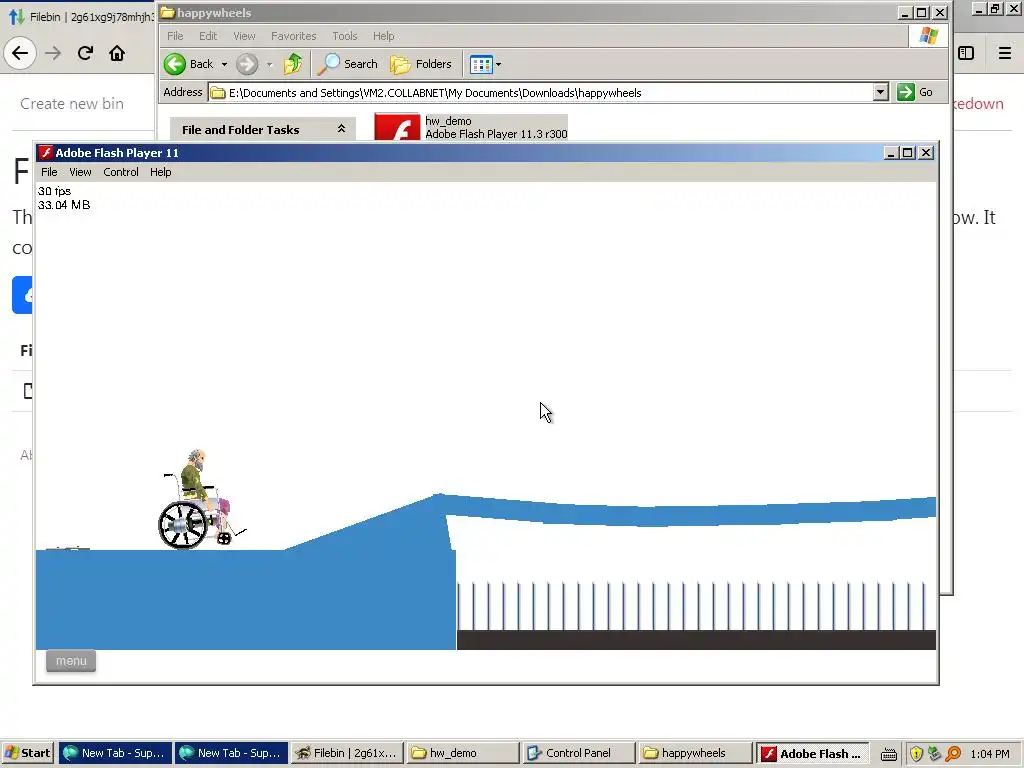The height and width of the screenshot is (768, 1024).
Task: Click safely remove hardware tray icon
Action: point(934,754)
